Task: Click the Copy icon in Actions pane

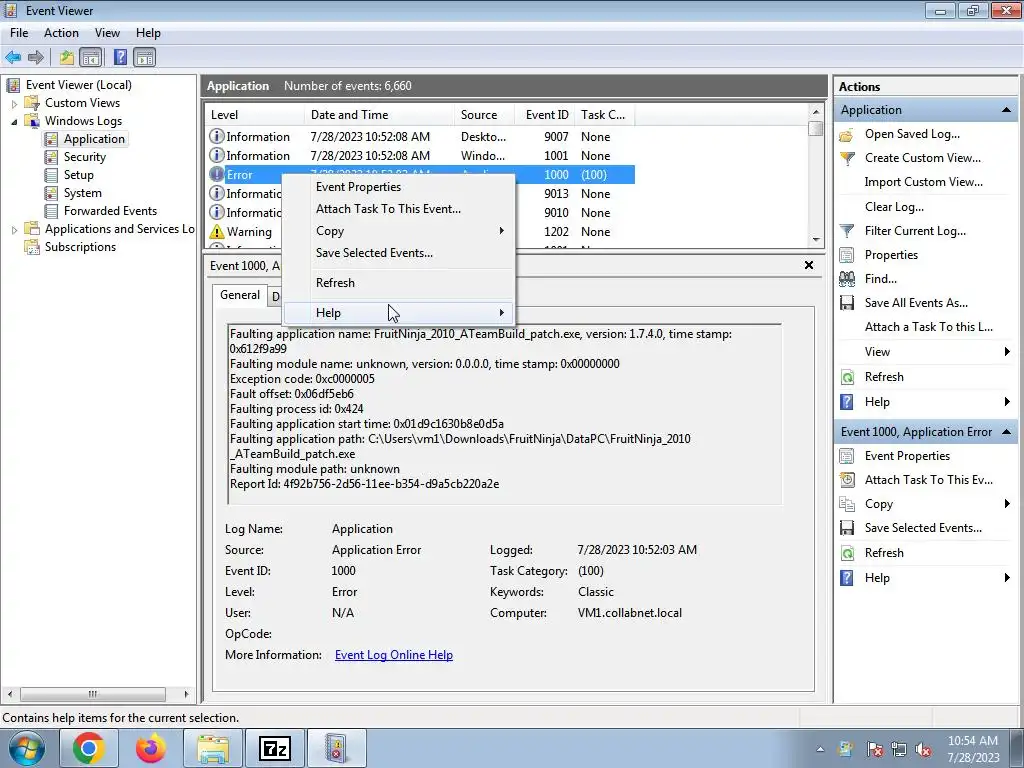Action: tap(846, 504)
